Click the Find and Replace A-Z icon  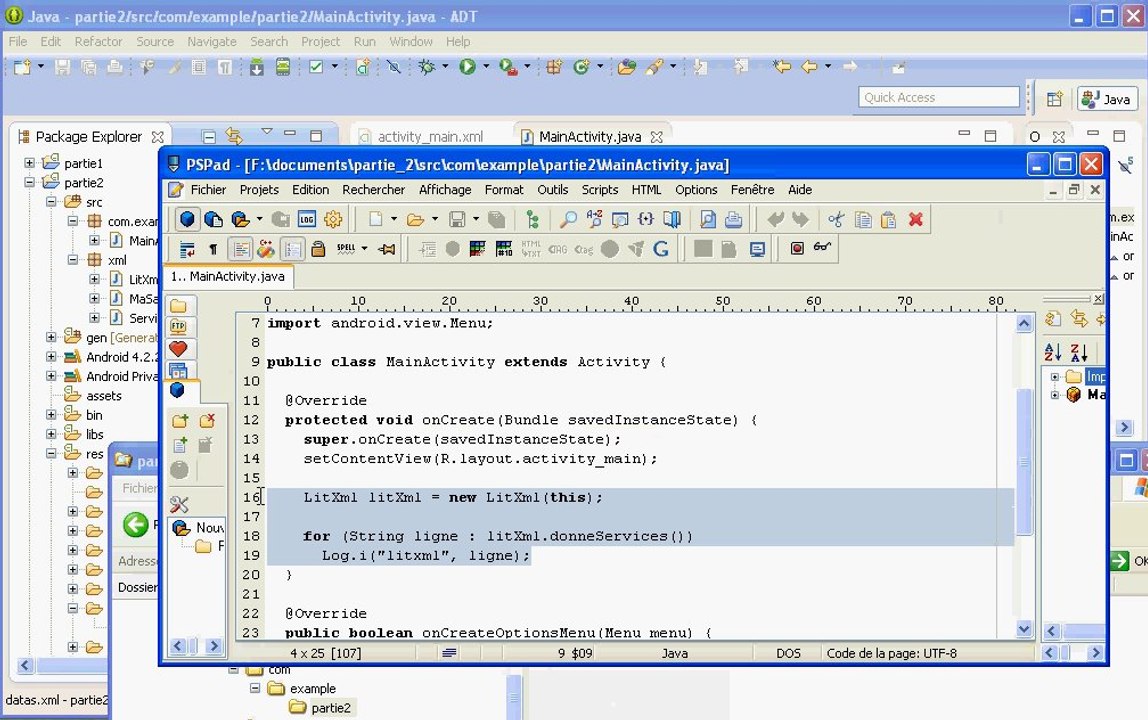point(594,219)
